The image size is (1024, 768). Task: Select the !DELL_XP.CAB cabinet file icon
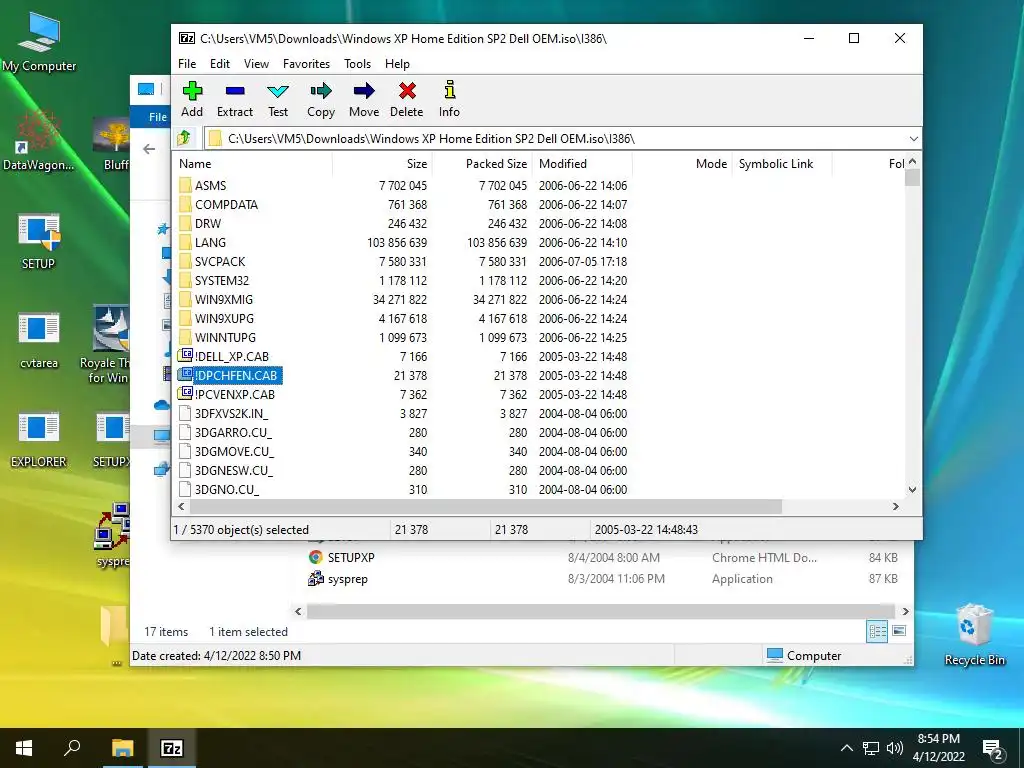point(185,356)
